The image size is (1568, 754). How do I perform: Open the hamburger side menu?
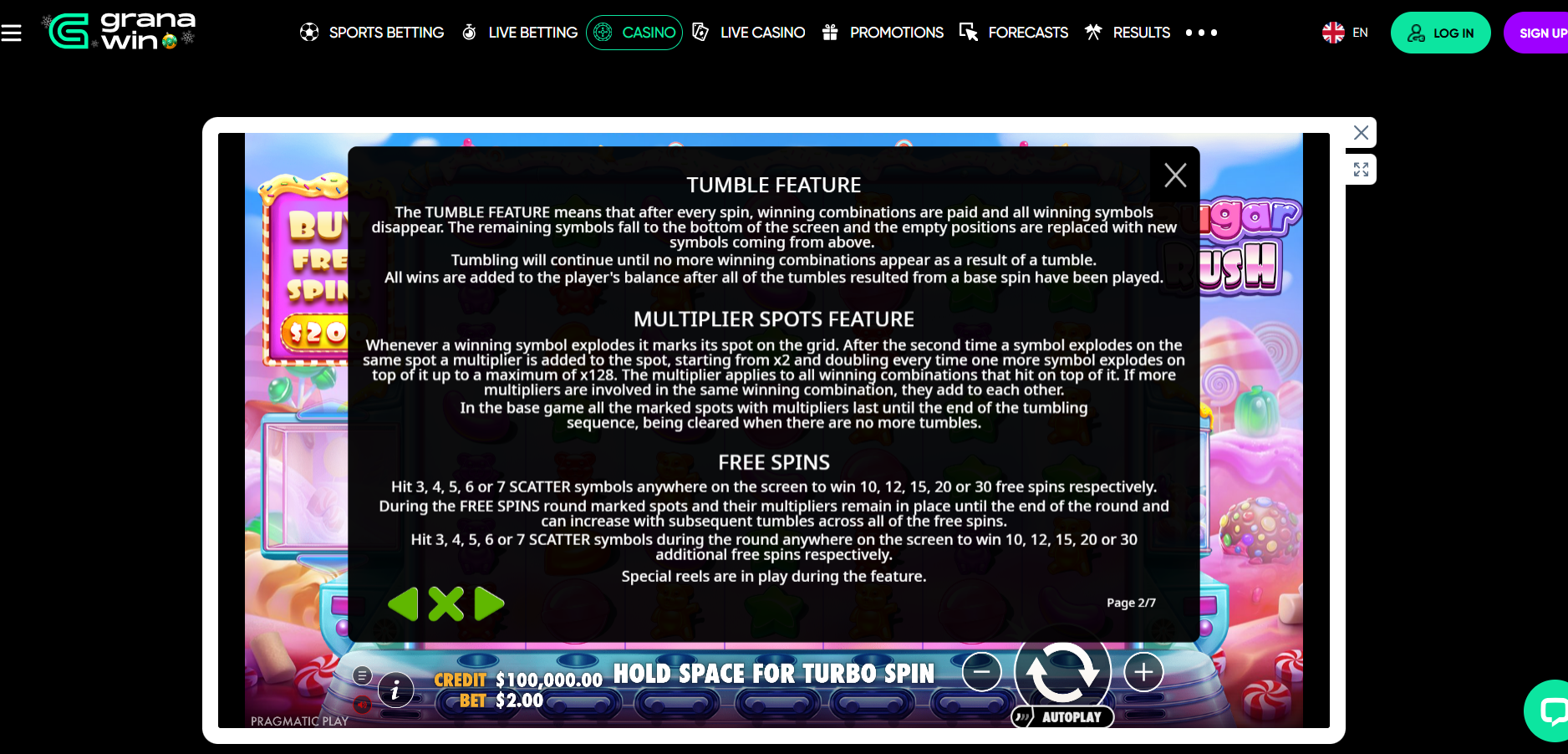tap(12, 33)
